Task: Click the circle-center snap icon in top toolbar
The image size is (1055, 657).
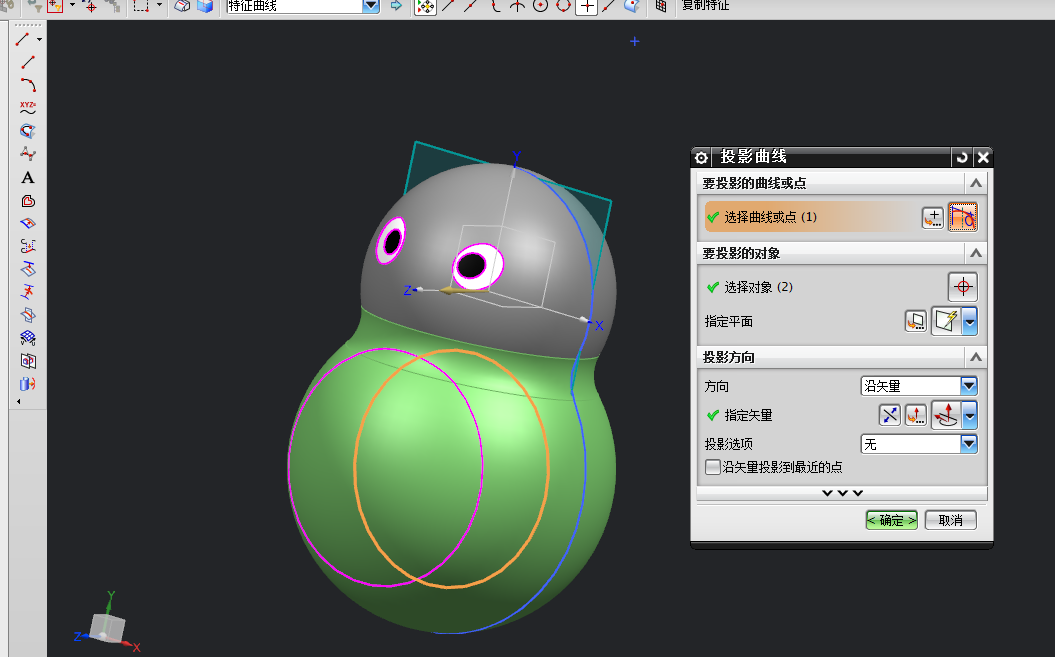Action: coord(540,8)
